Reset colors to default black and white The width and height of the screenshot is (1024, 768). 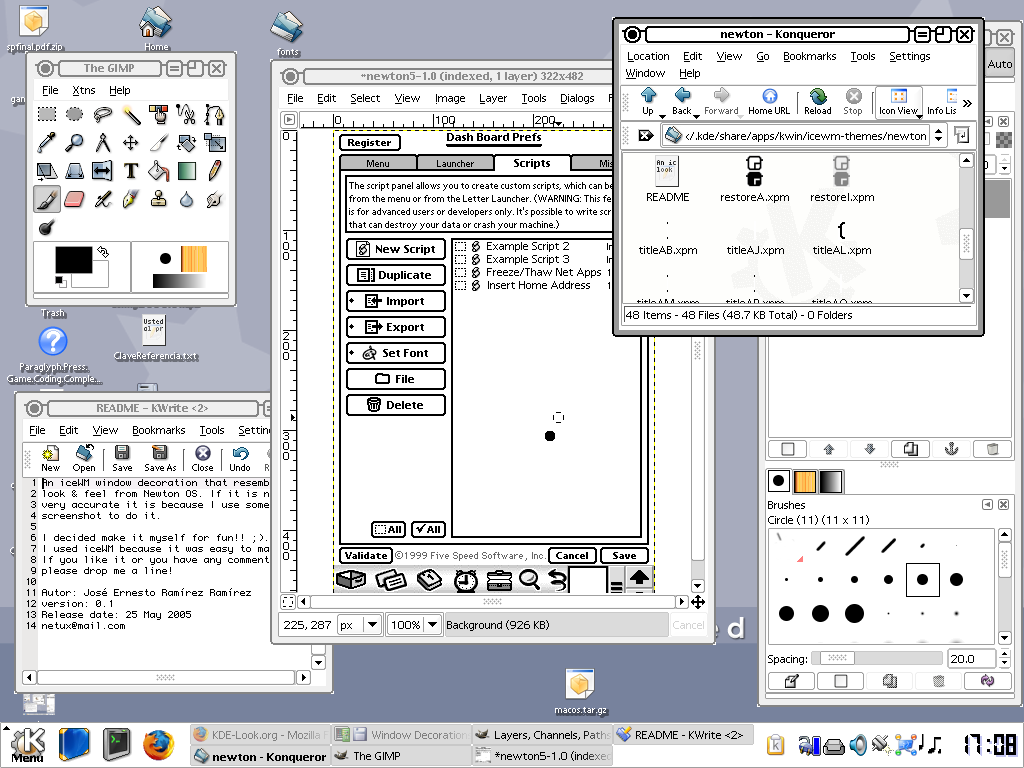click(x=60, y=281)
